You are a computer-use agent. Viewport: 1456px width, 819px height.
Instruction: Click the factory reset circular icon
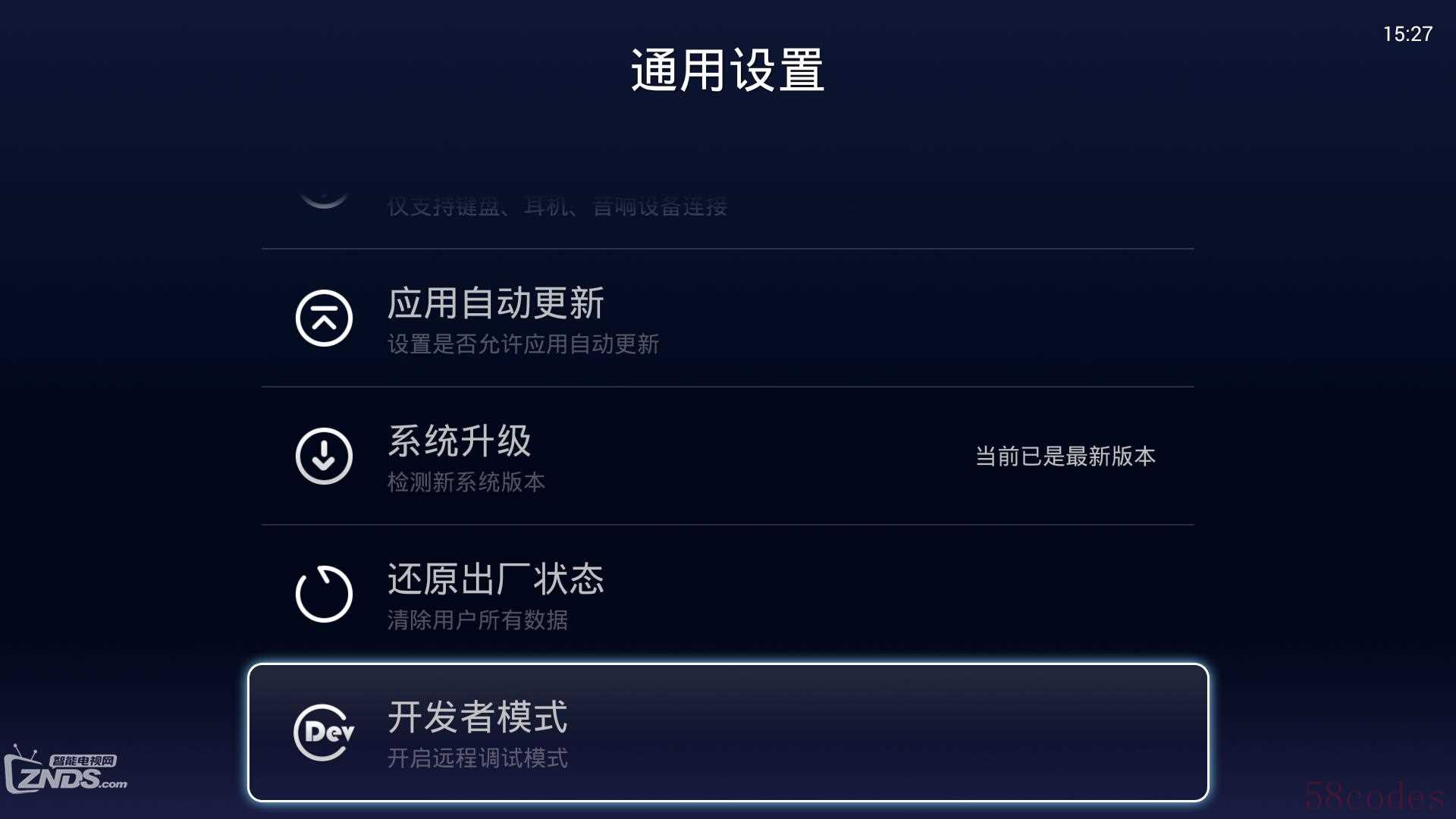(324, 594)
